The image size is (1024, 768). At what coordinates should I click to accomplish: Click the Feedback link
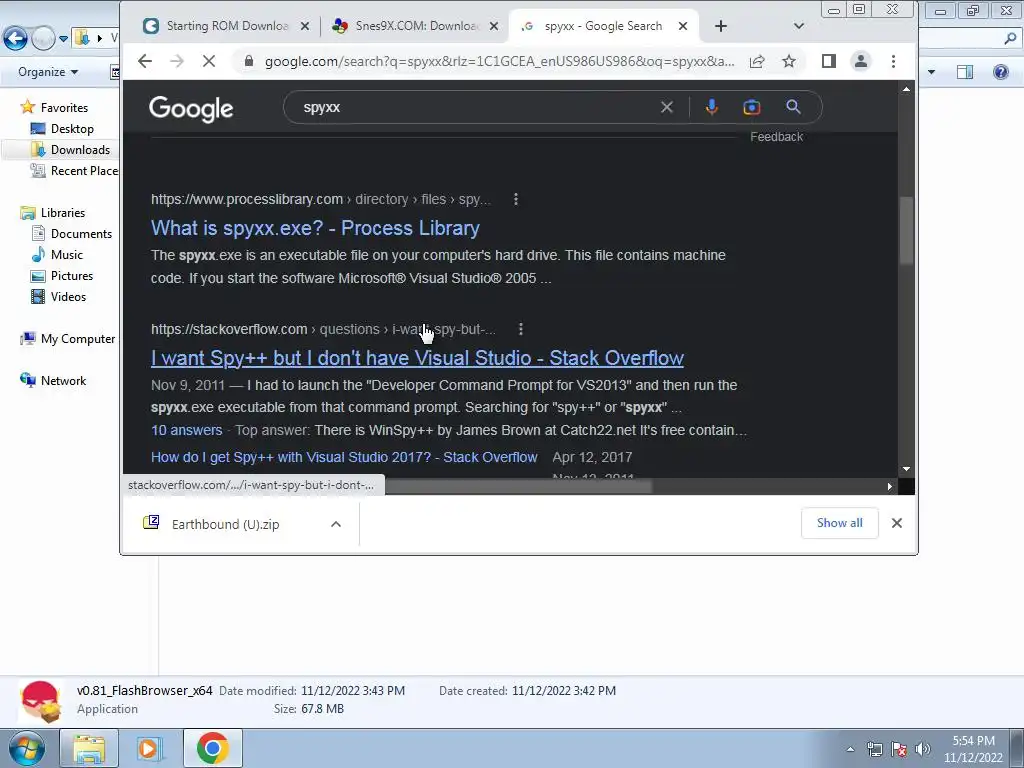(776, 136)
